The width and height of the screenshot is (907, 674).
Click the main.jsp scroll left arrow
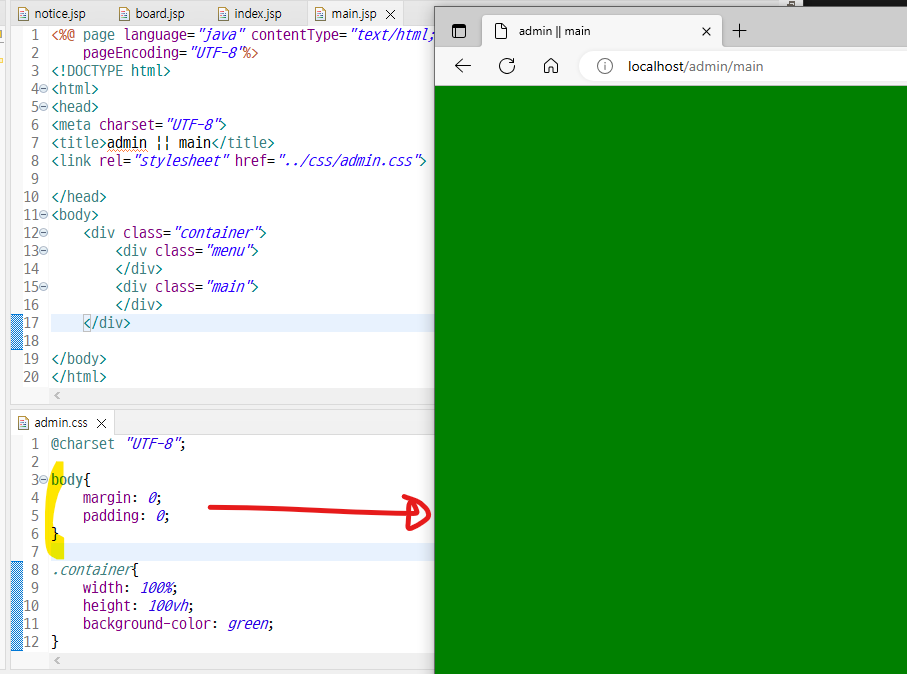click(x=57, y=396)
